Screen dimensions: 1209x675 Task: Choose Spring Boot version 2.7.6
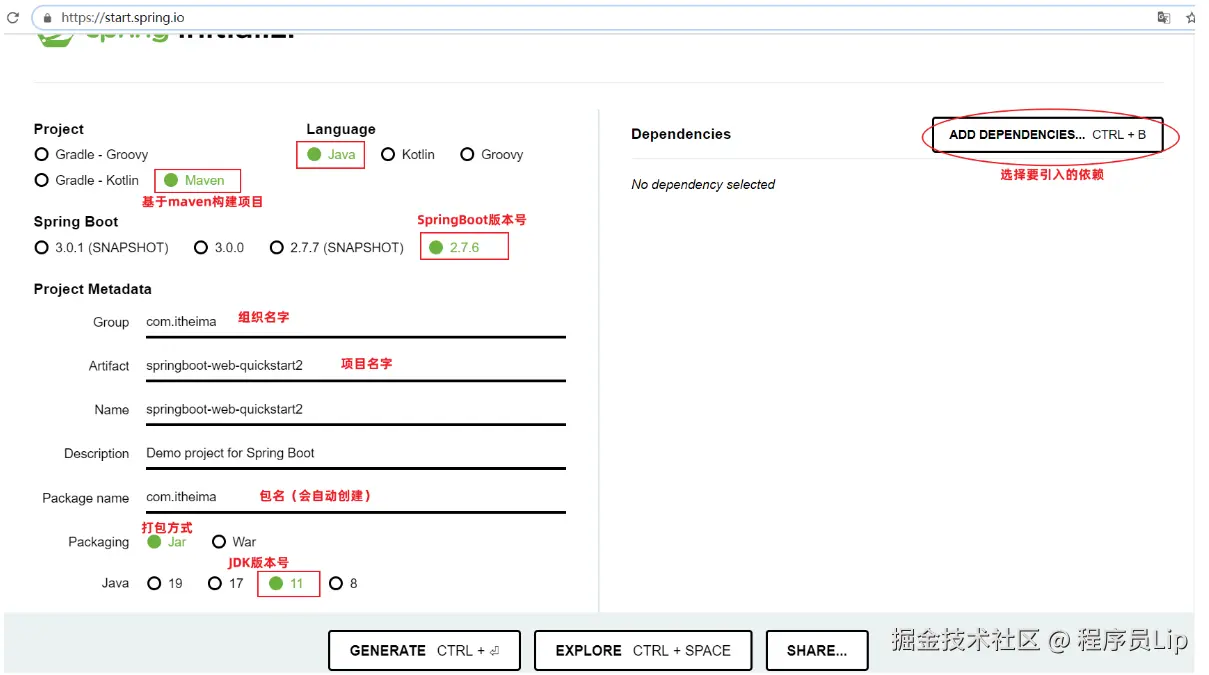coord(454,247)
